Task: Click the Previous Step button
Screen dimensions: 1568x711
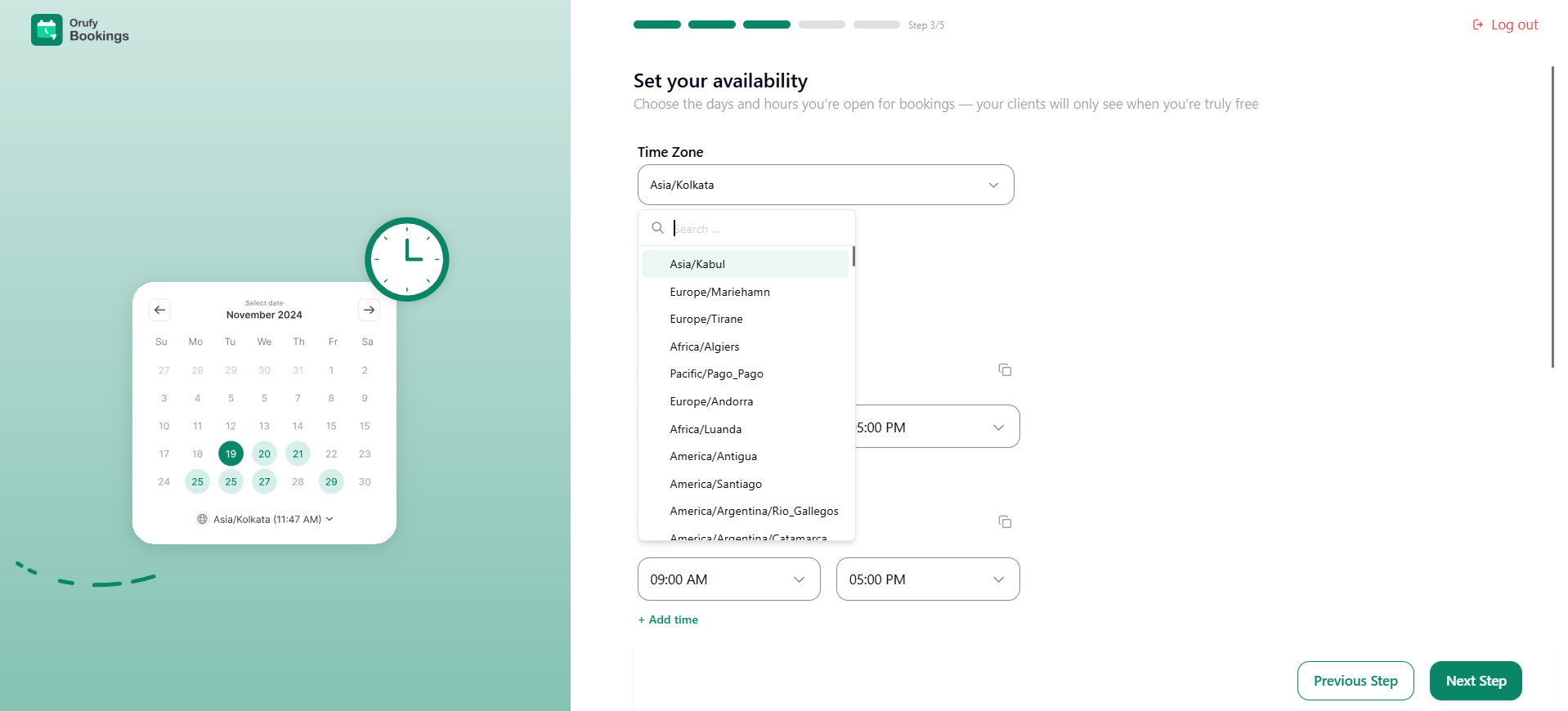Action: 1355,681
